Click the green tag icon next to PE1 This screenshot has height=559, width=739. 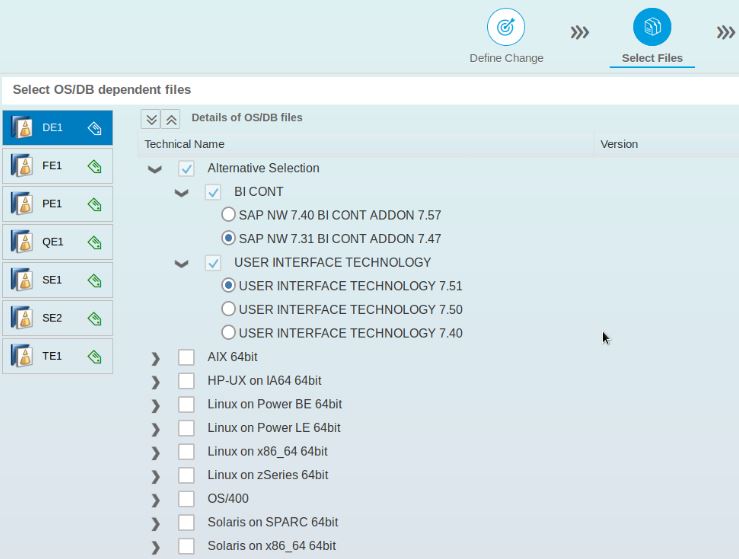(95, 205)
